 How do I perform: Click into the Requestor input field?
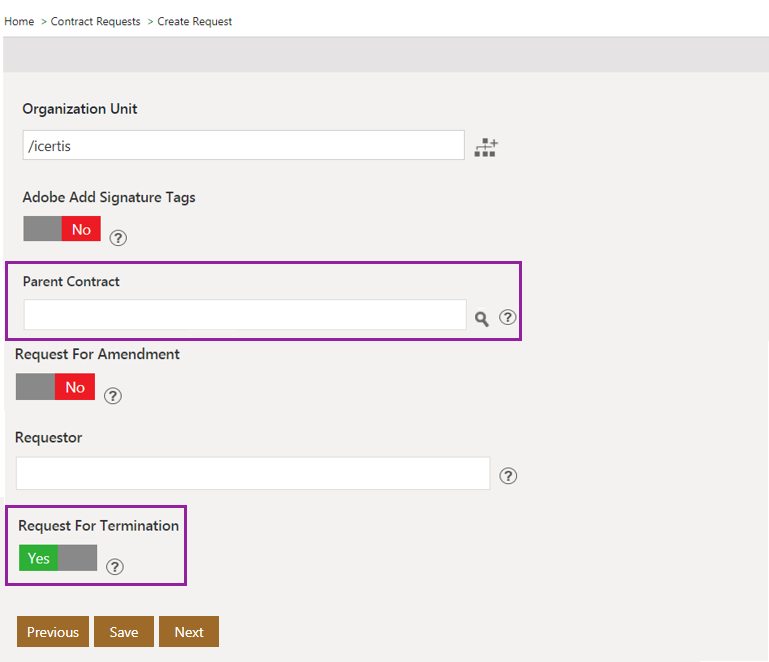pos(252,474)
